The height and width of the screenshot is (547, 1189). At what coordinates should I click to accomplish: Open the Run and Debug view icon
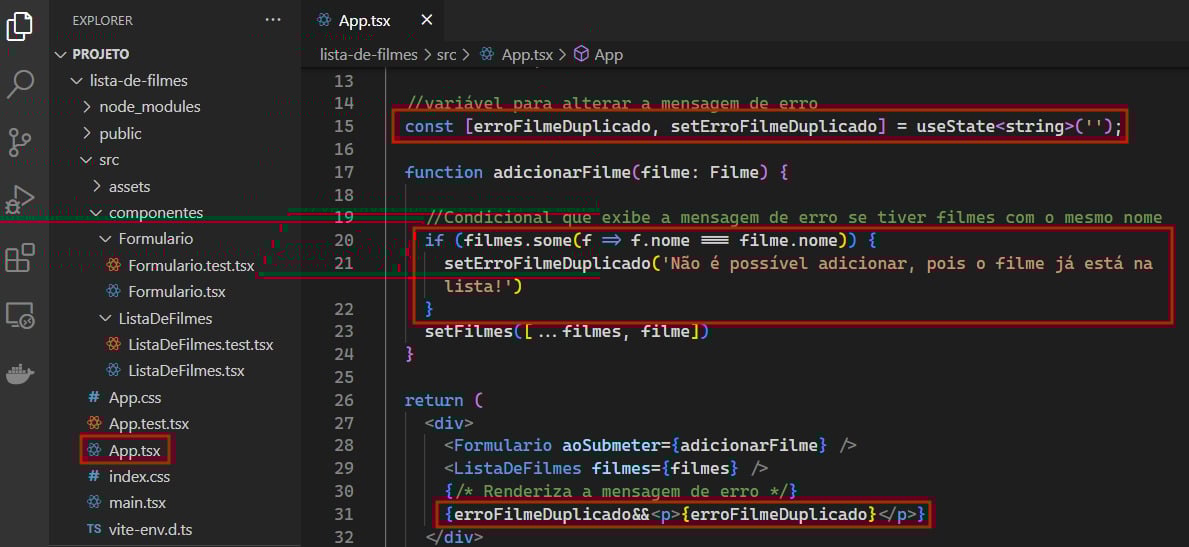pyautogui.click(x=20, y=200)
